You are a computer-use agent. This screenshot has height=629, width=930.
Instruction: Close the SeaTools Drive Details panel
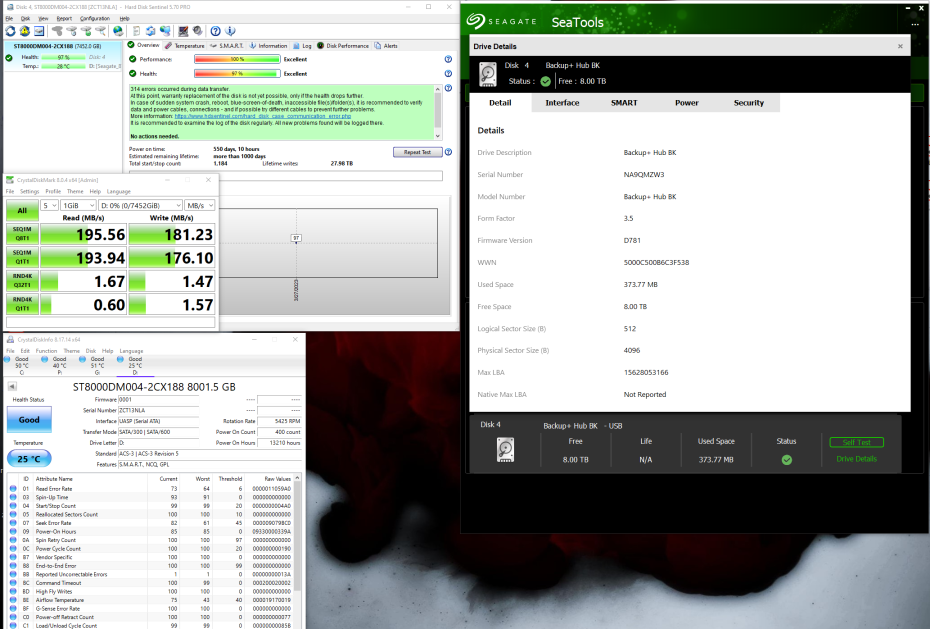click(x=900, y=46)
